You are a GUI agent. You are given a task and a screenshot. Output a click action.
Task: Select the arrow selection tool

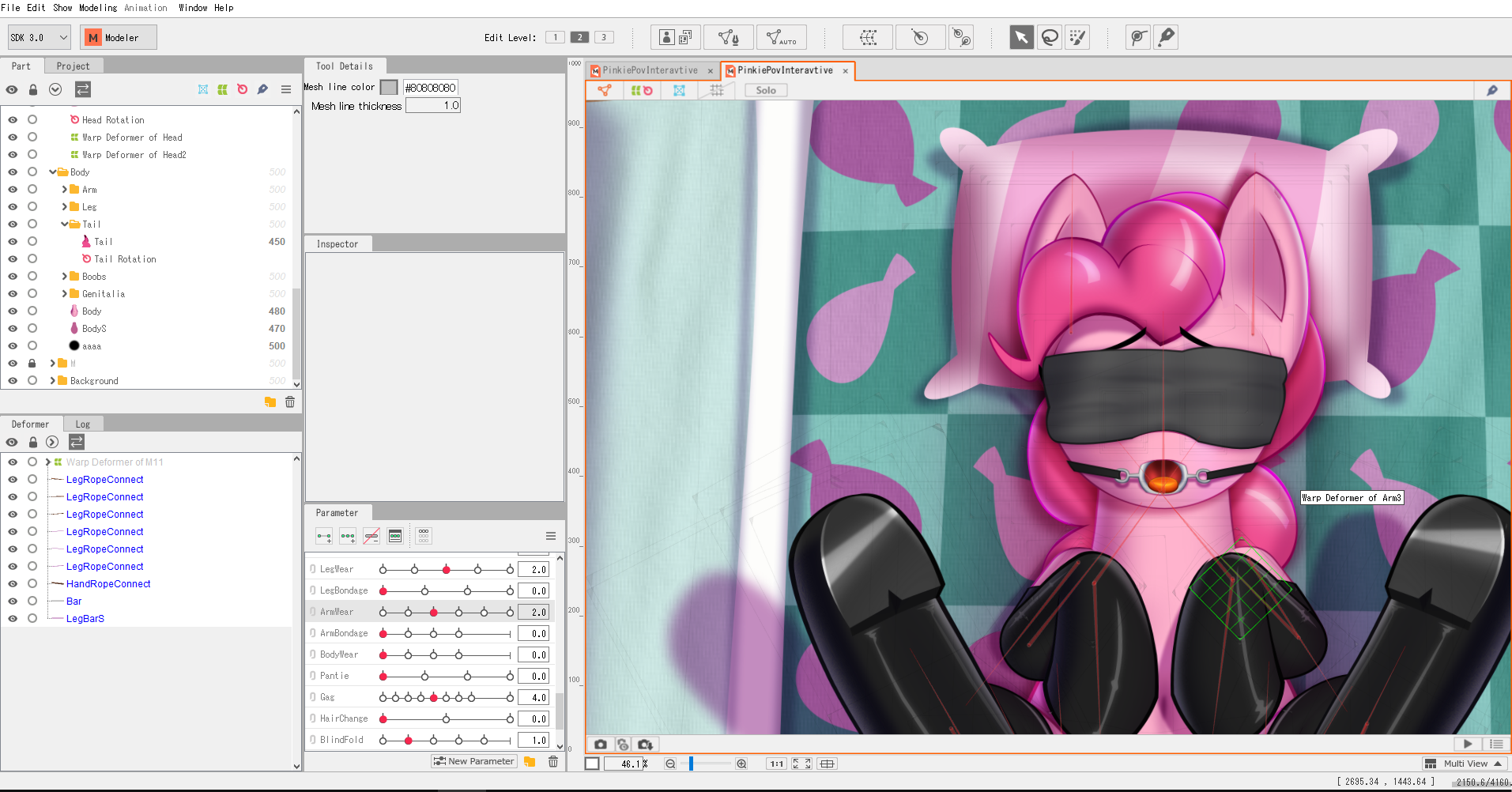tap(1021, 37)
